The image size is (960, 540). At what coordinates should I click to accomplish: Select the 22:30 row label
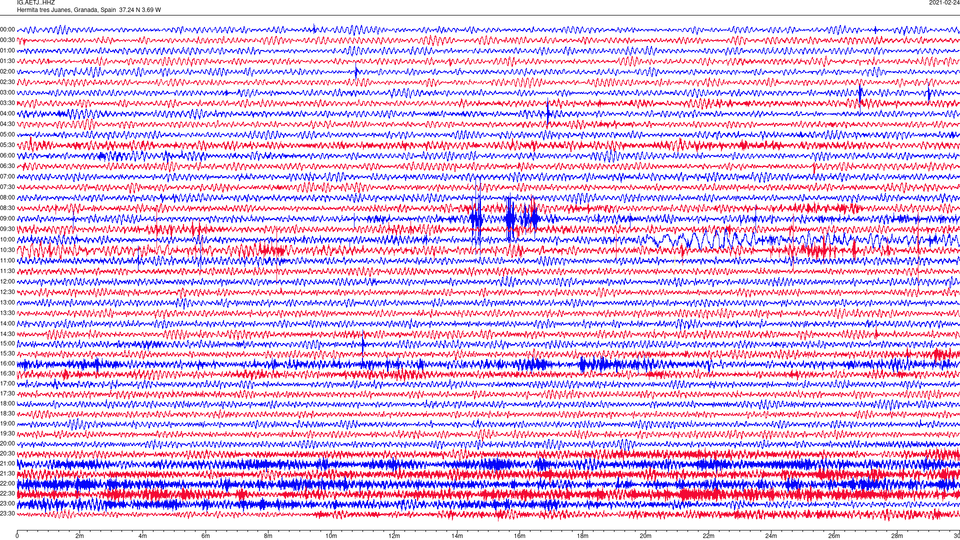click(x=7, y=493)
